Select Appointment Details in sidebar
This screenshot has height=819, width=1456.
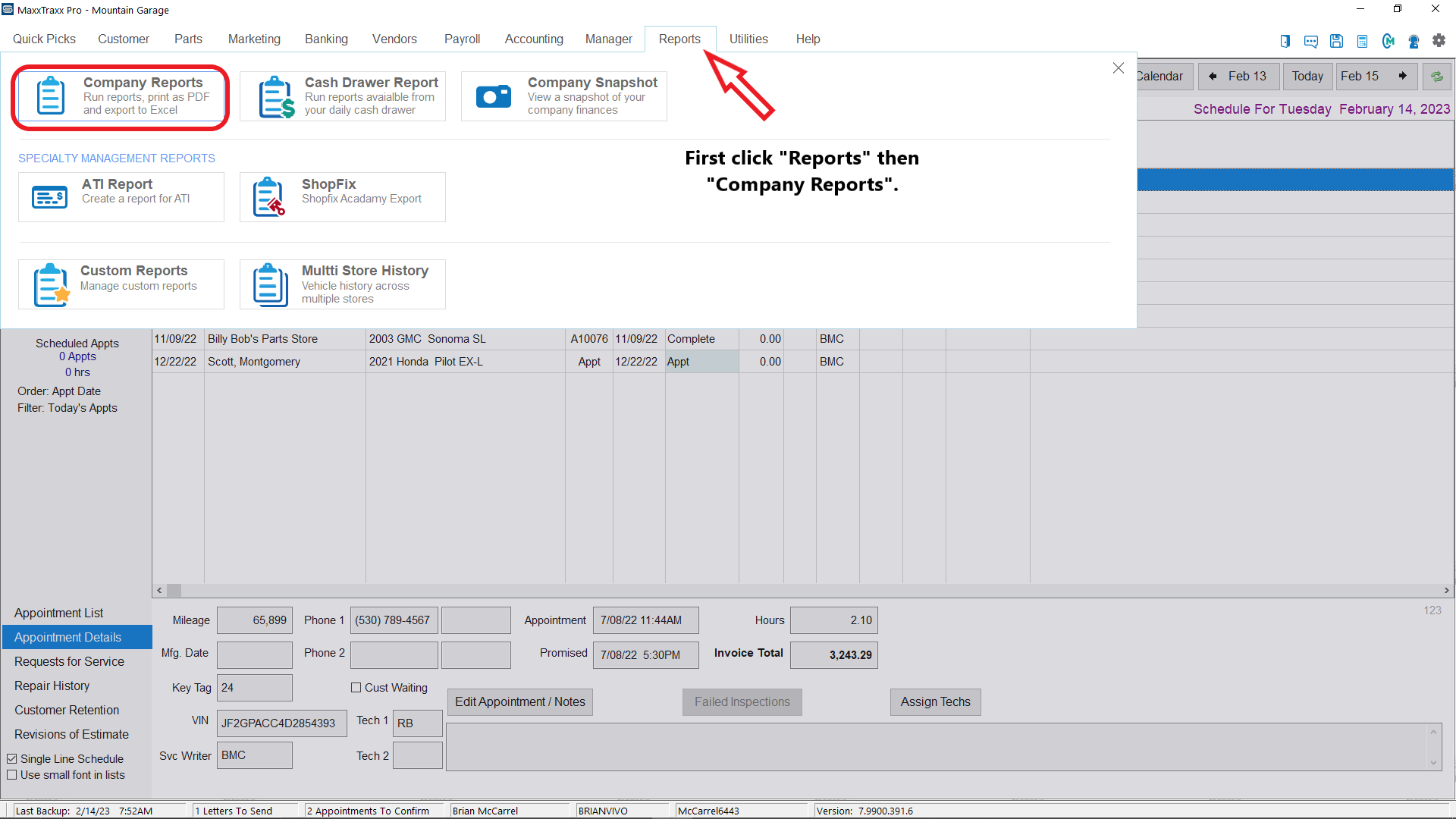click(x=77, y=637)
